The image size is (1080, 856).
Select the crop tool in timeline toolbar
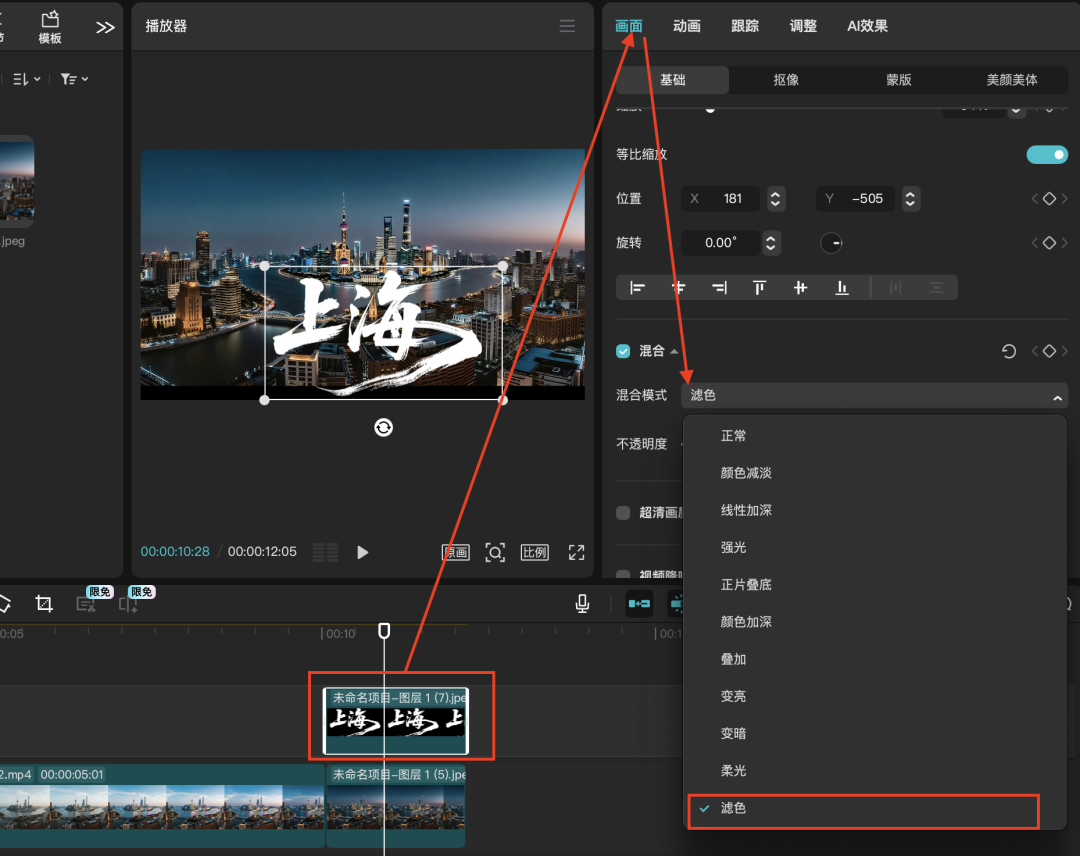click(44, 603)
